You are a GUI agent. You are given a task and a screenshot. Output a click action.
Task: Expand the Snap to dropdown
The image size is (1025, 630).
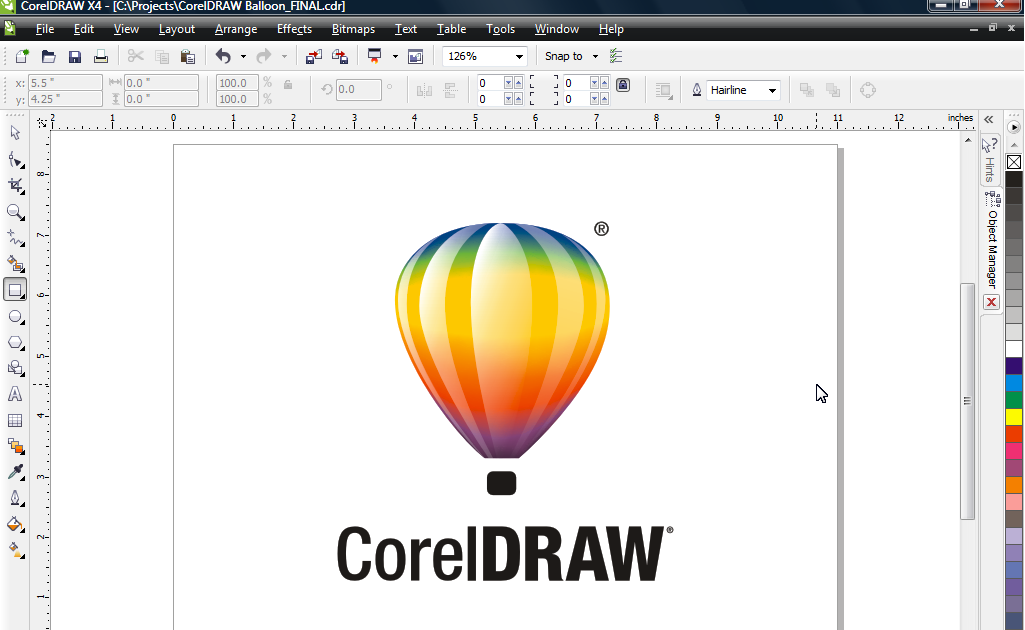pos(595,57)
